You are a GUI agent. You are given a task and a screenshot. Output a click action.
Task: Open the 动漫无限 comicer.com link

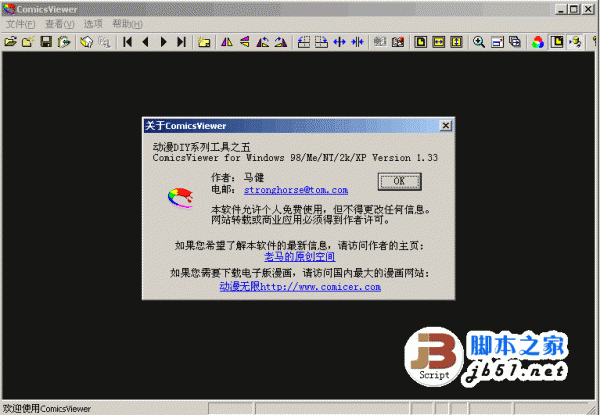tap(300, 286)
